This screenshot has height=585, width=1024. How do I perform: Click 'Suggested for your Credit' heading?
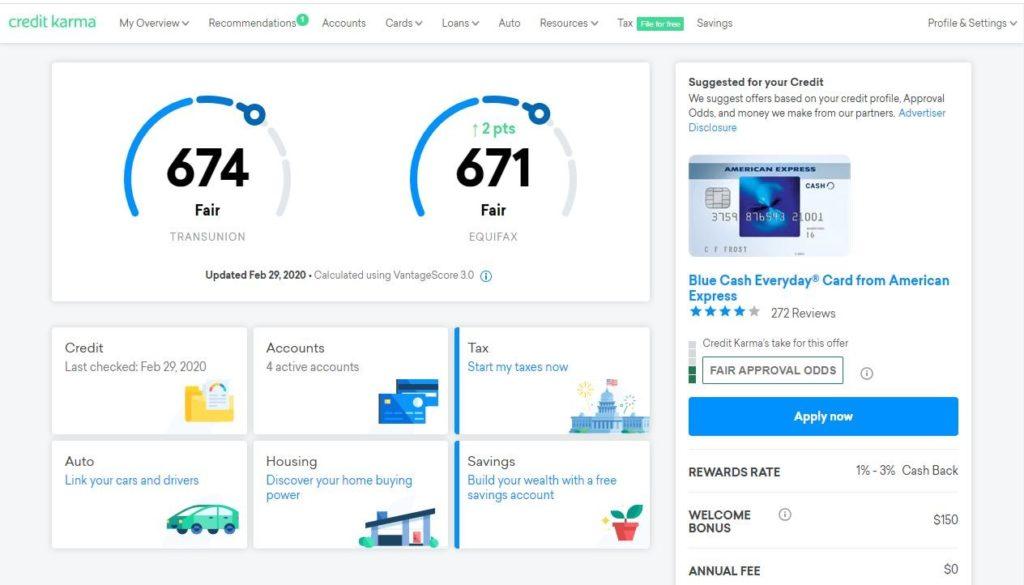[x=756, y=82]
